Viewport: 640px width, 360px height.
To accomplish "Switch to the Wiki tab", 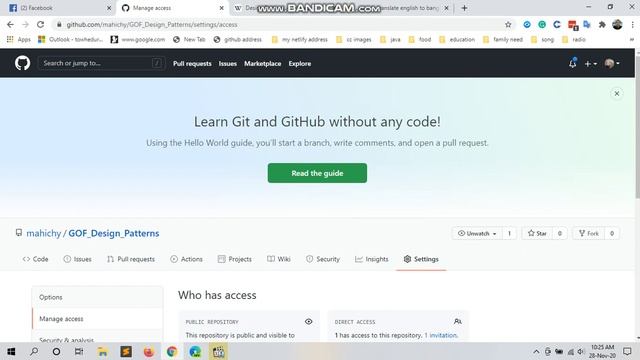I will (x=279, y=259).
